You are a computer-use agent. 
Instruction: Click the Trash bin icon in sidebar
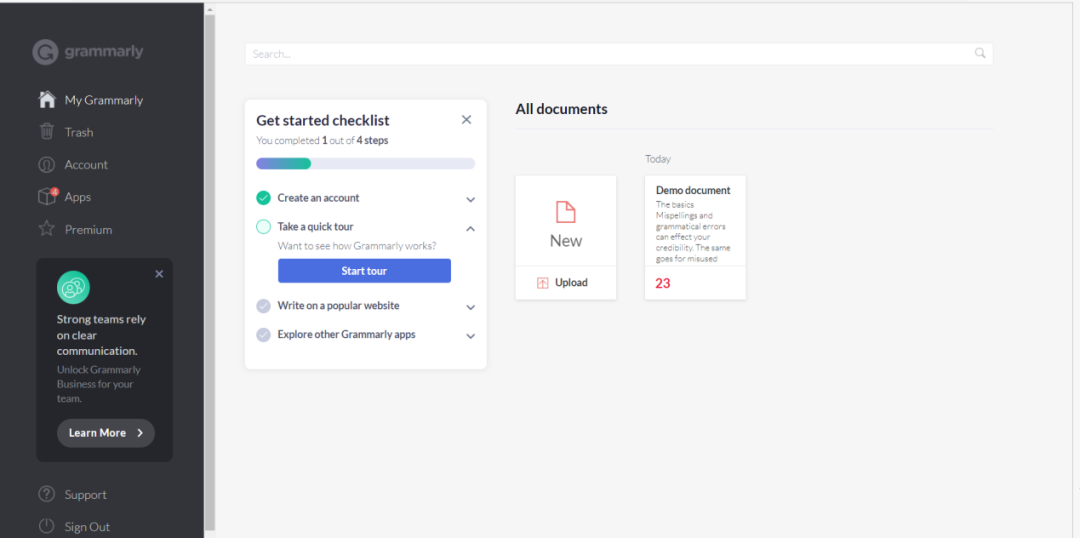[46, 132]
